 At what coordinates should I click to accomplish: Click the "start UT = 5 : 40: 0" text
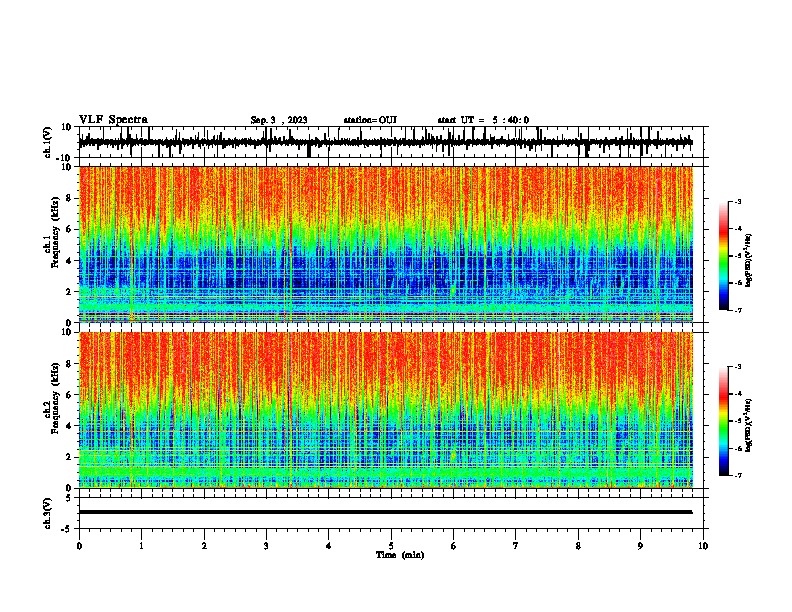pyautogui.click(x=483, y=120)
